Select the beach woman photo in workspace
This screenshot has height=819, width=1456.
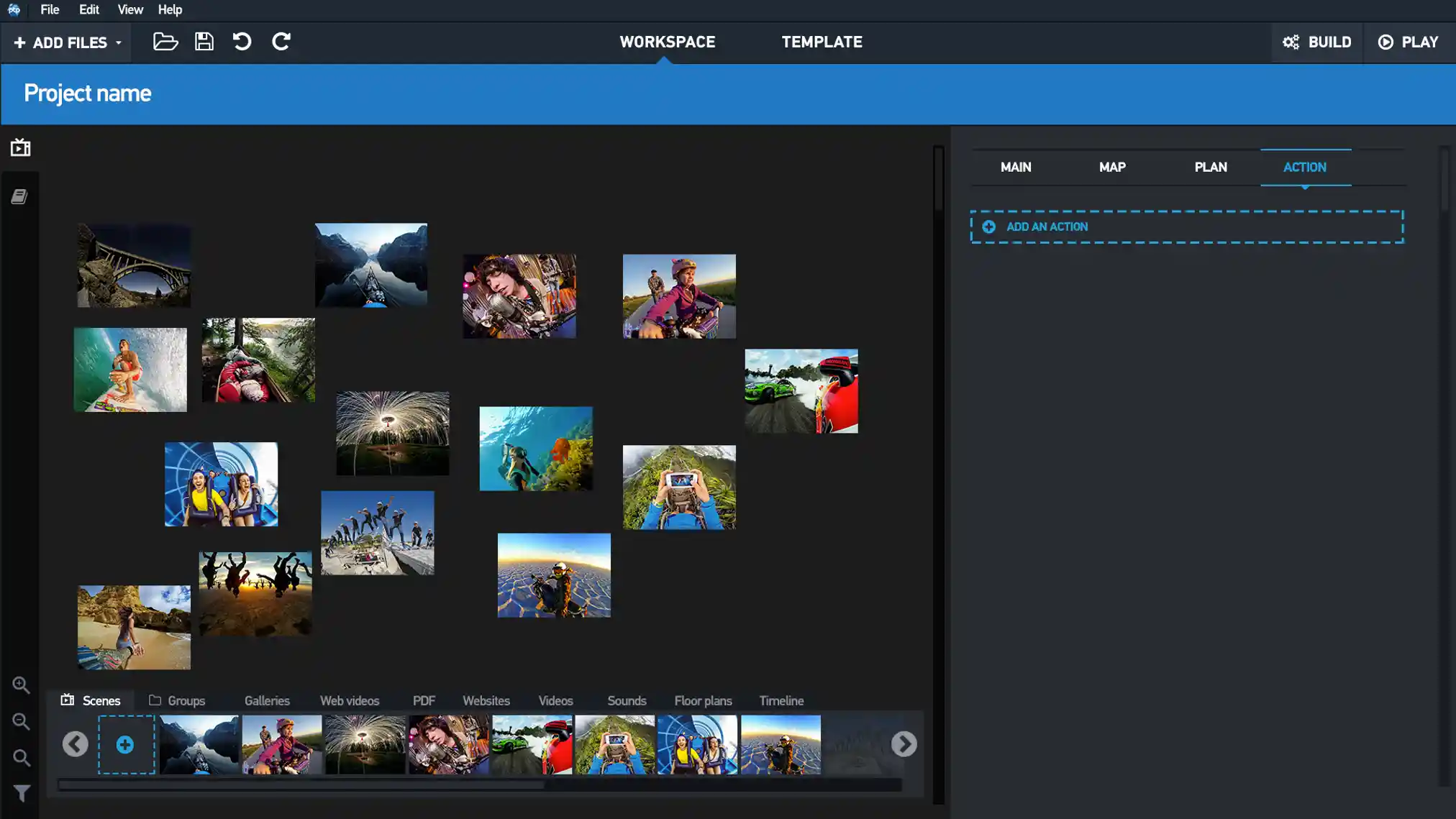click(x=134, y=628)
